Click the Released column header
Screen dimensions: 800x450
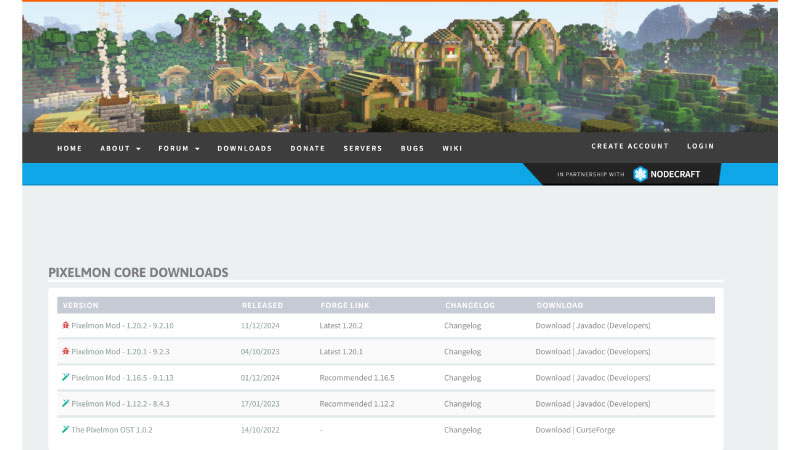tap(262, 305)
